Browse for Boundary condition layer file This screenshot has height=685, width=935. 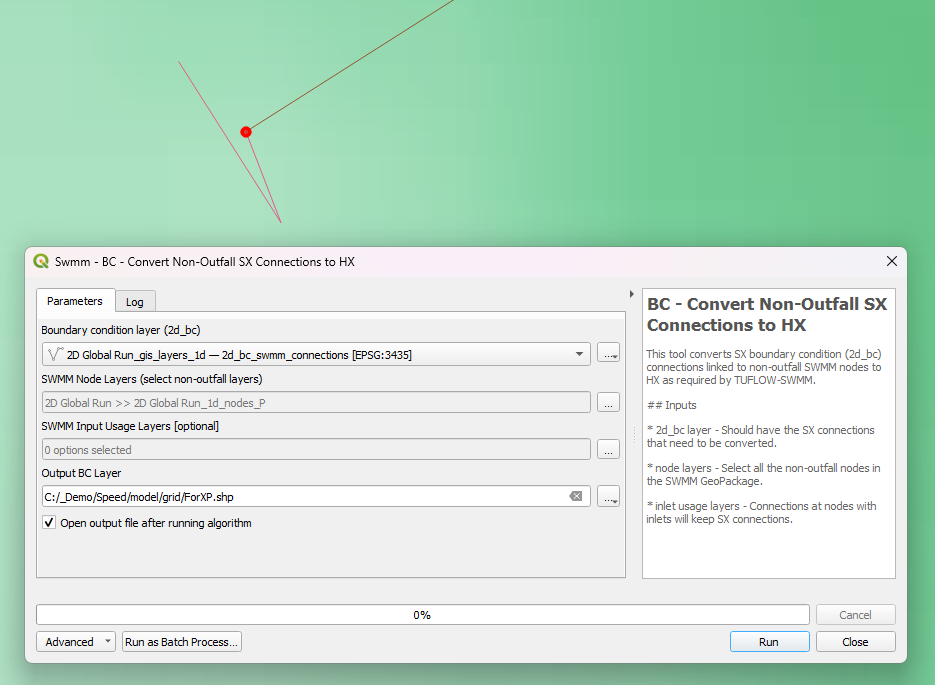(x=608, y=354)
